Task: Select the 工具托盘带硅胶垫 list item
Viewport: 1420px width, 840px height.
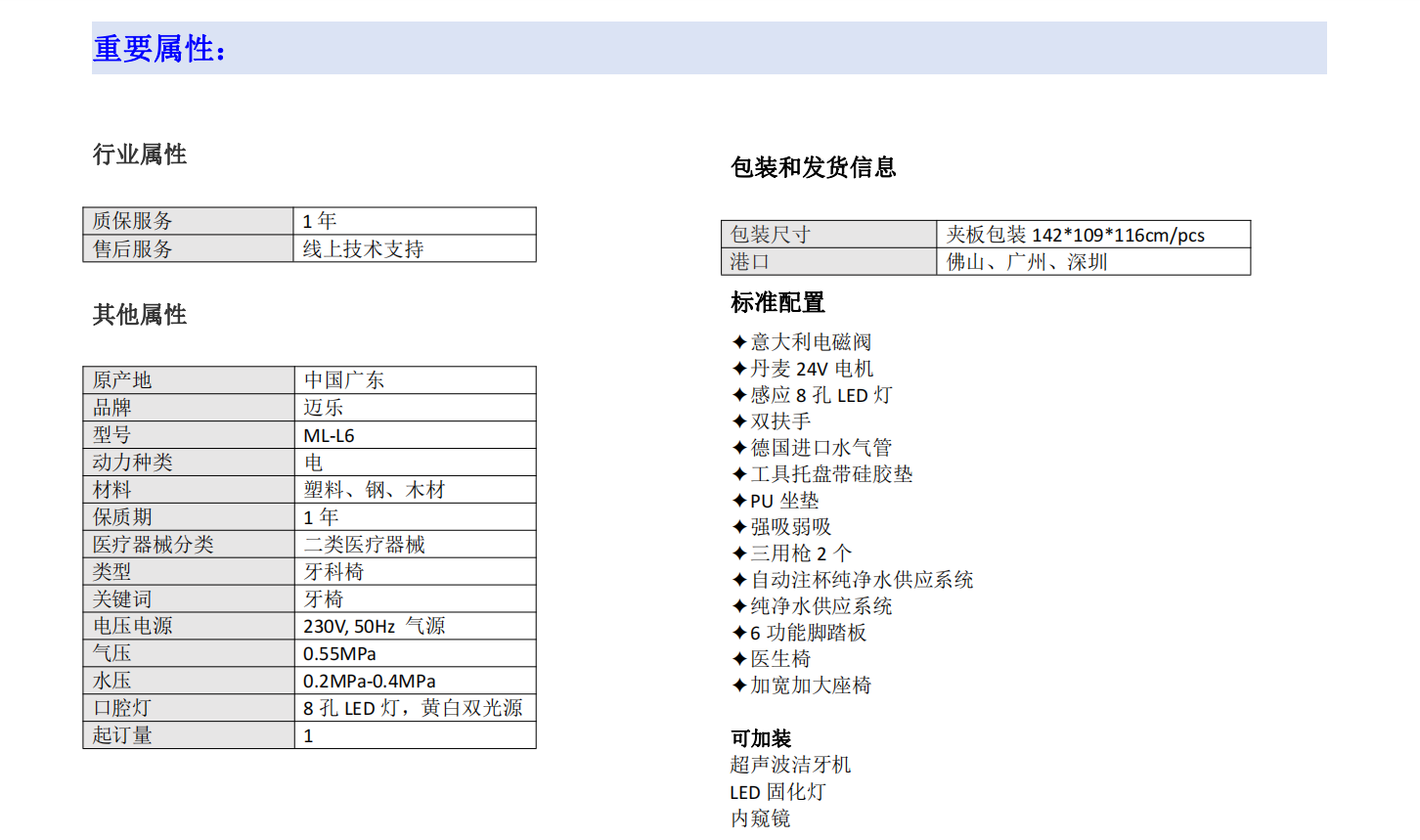Action: click(822, 474)
